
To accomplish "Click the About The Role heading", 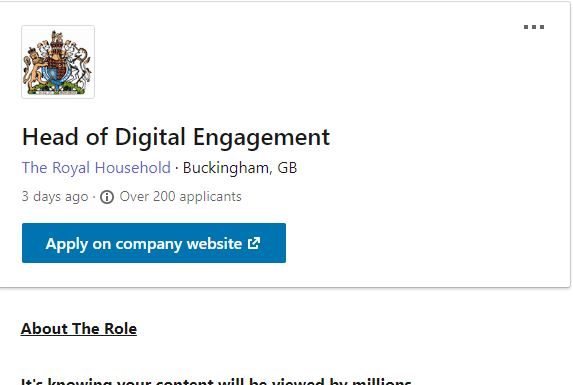I will pos(79,329).
